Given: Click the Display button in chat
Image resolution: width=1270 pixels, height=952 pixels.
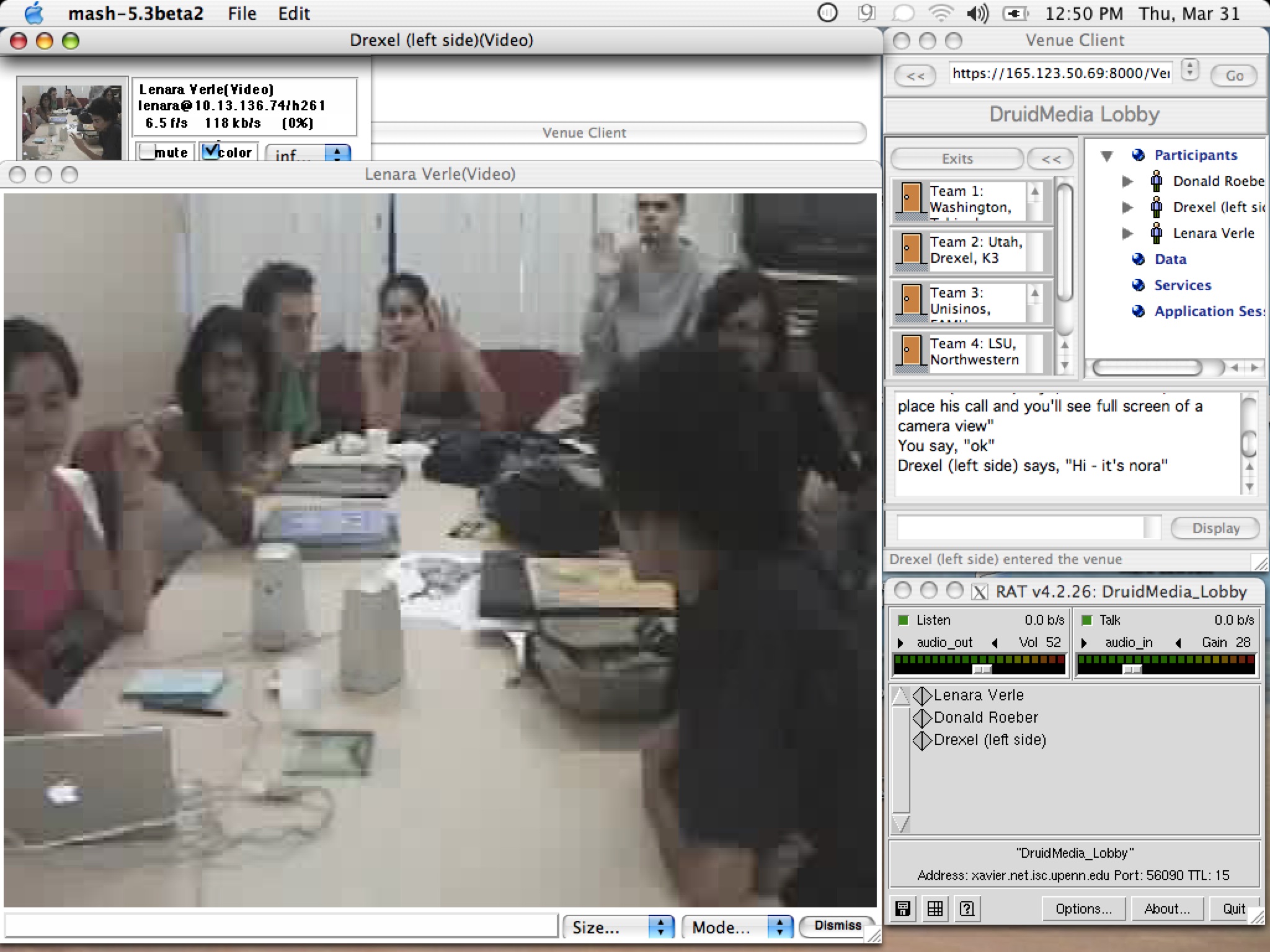Looking at the screenshot, I should (x=1215, y=528).
